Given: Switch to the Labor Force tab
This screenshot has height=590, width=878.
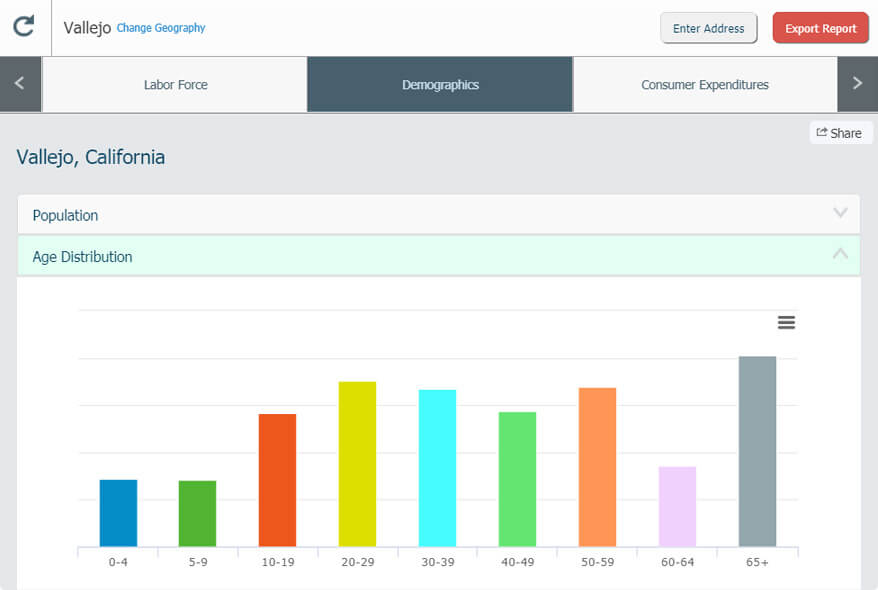Looking at the screenshot, I should coord(175,85).
